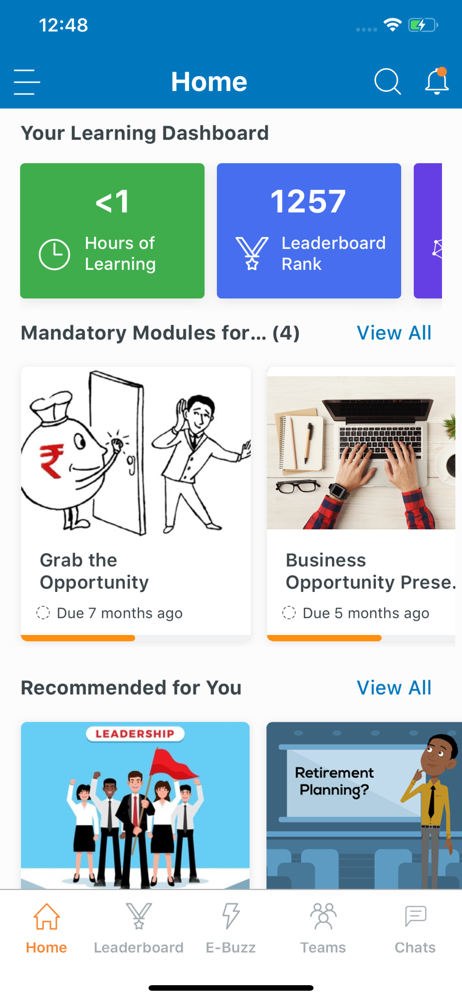Open the Leadership recommended course thumbnail
The height and width of the screenshot is (1000, 462).
135,805
